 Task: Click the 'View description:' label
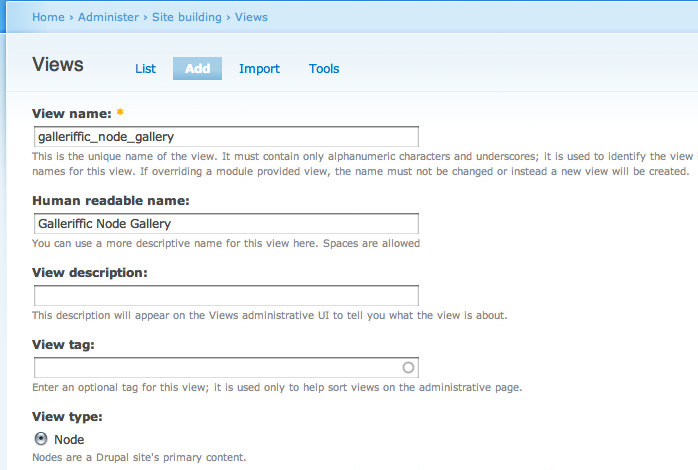pos(89,272)
